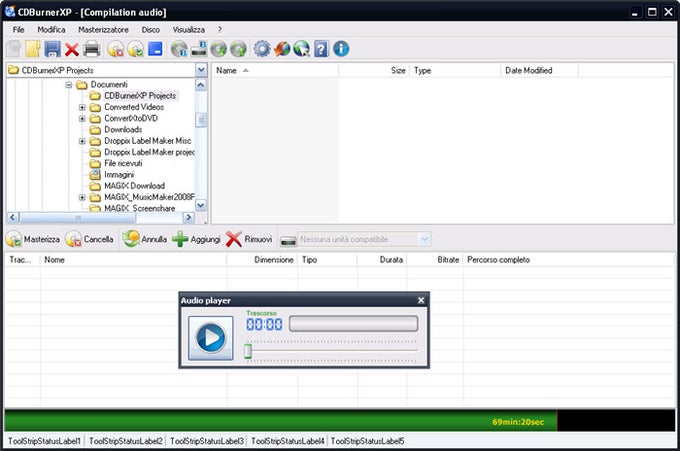
Task: Click the globe with orange arrow icon
Action: point(282,49)
